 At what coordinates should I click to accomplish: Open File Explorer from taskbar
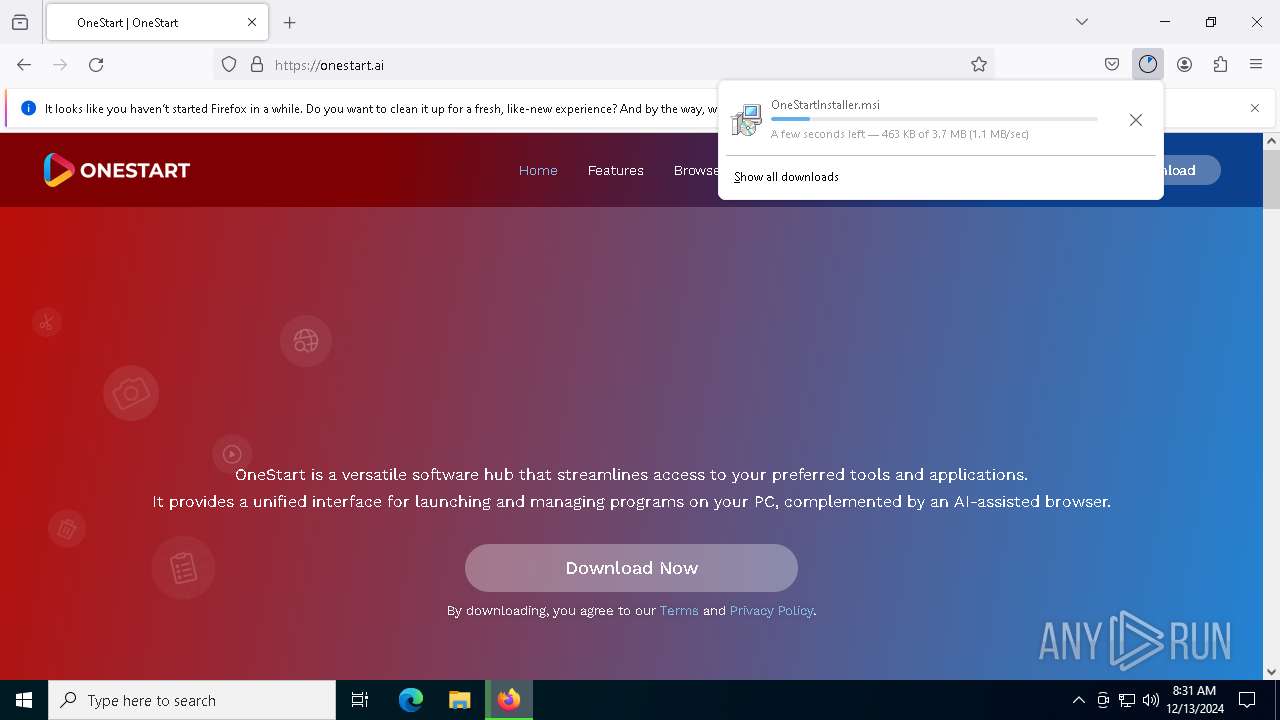[x=459, y=700]
